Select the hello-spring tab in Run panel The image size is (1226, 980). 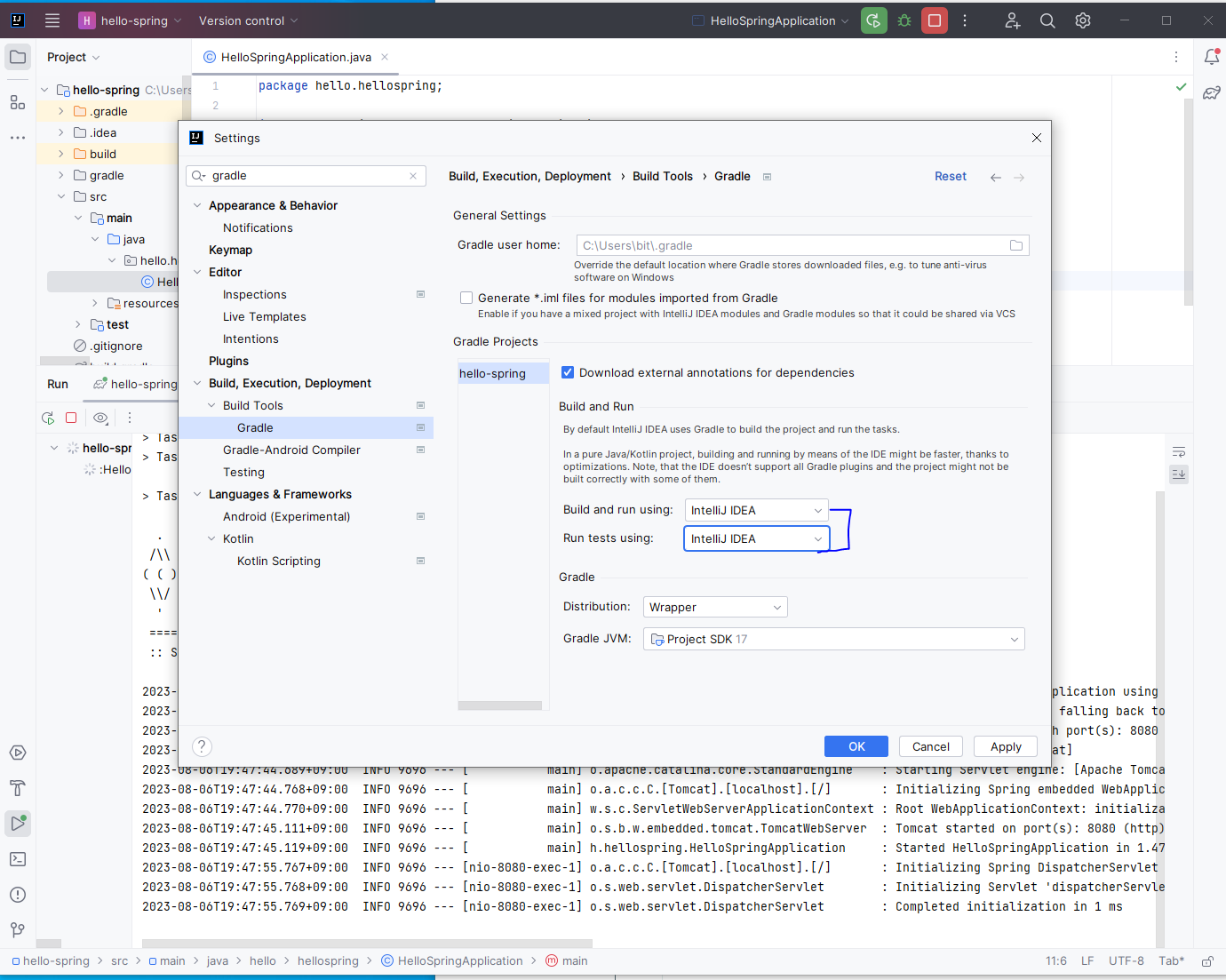pos(135,384)
